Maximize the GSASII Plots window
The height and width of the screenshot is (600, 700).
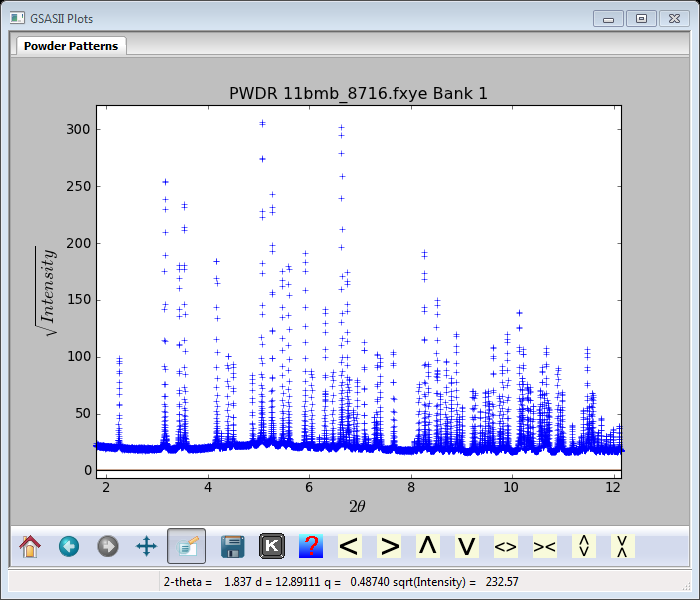pyautogui.click(x=642, y=18)
